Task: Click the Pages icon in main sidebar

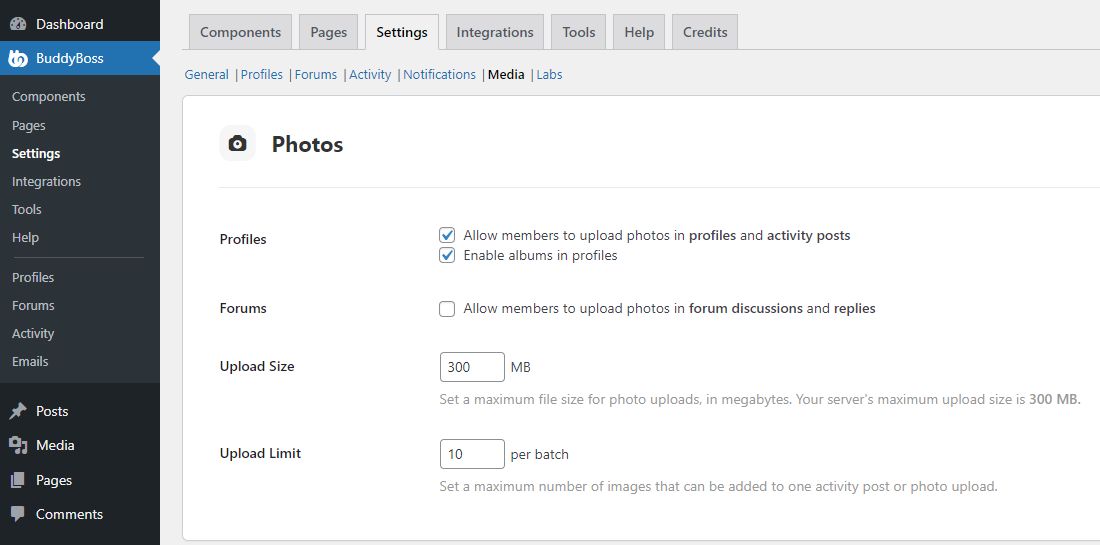Action: [18, 480]
